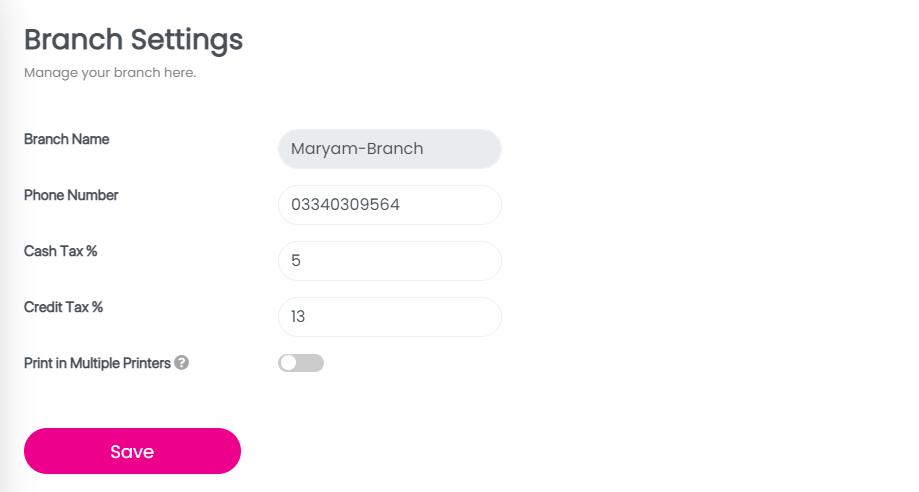The image size is (919, 492).
Task: Place cursor on the Maryam-Branch text
Action: (x=357, y=149)
